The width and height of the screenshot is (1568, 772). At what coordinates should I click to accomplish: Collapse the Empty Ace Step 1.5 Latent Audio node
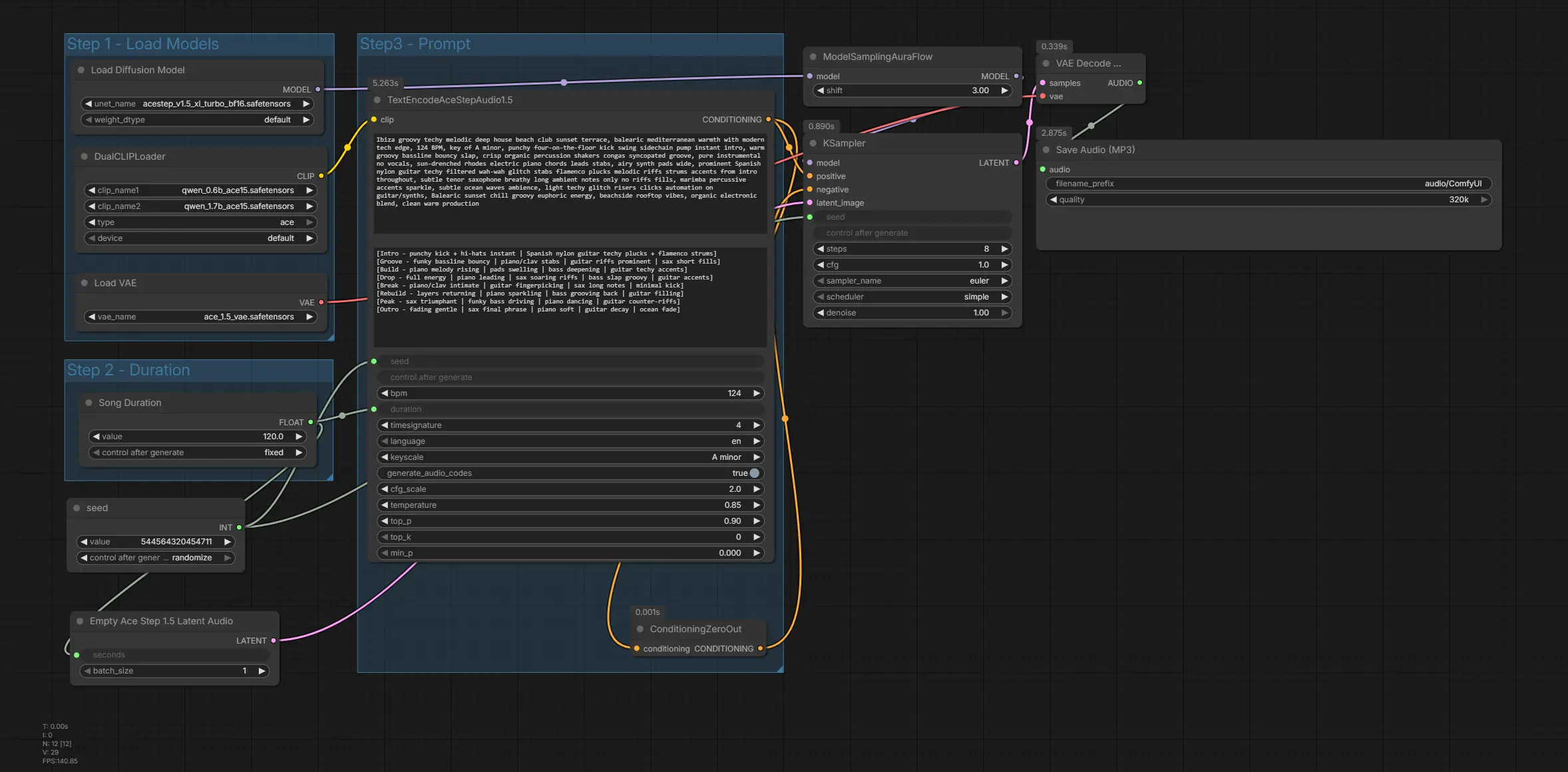[80, 621]
